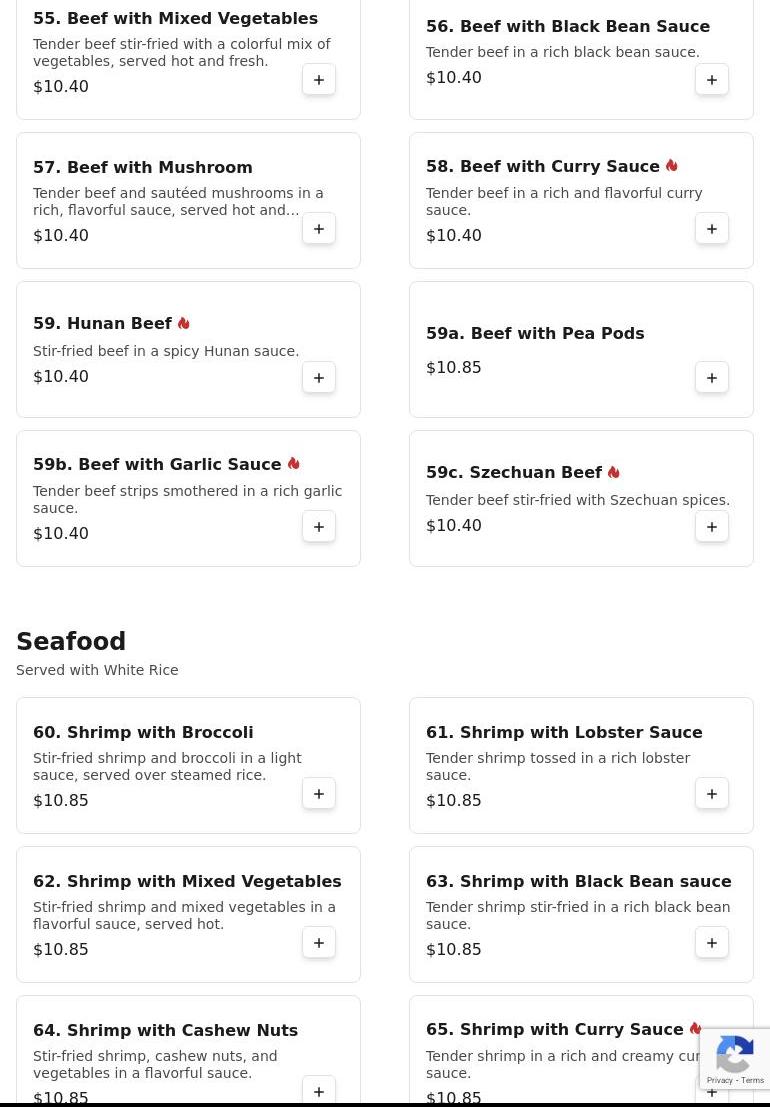Click the reCAPTCHA logo badge

pyautogui.click(x=735, y=1053)
